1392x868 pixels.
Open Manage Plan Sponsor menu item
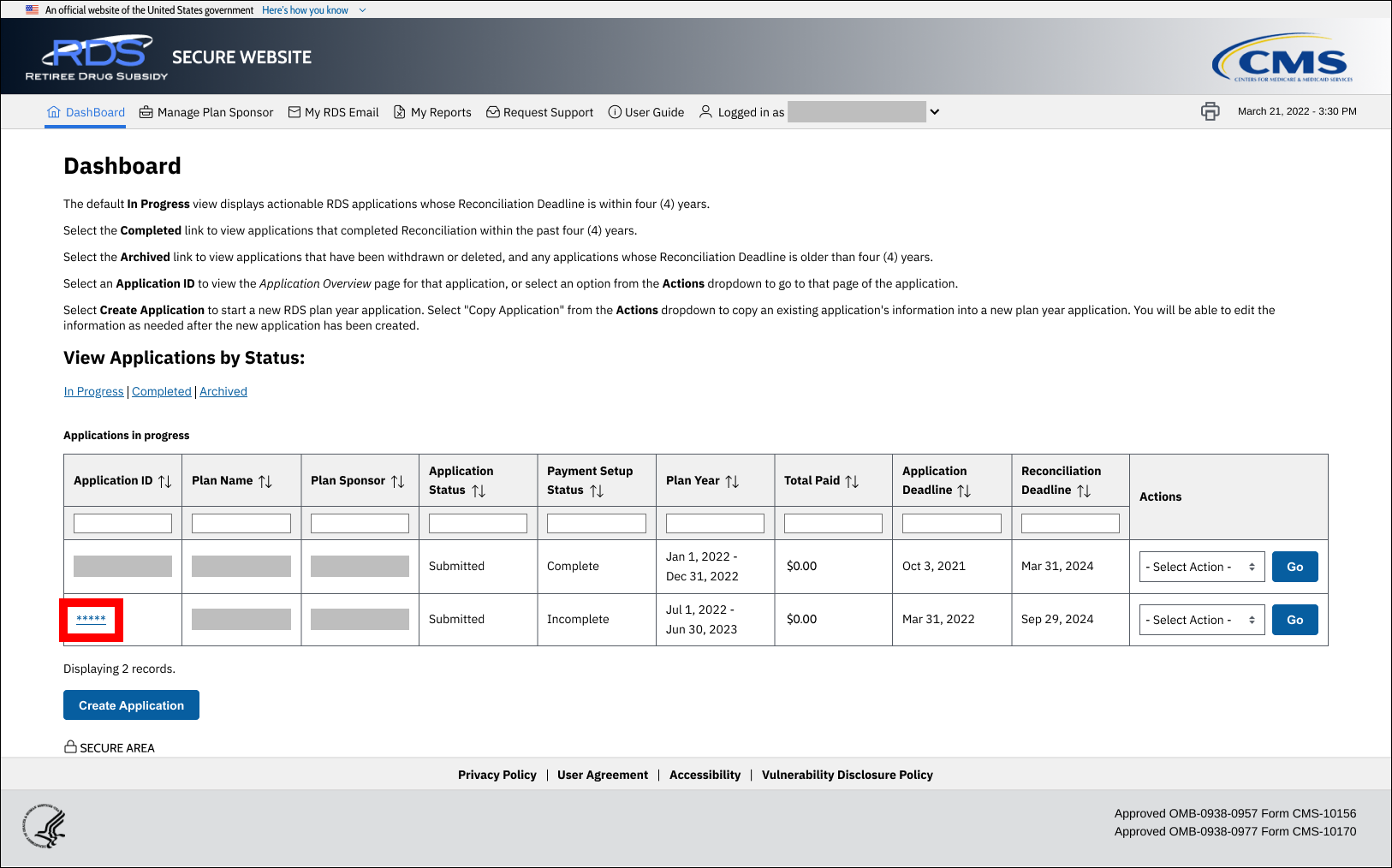coord(206,112)
